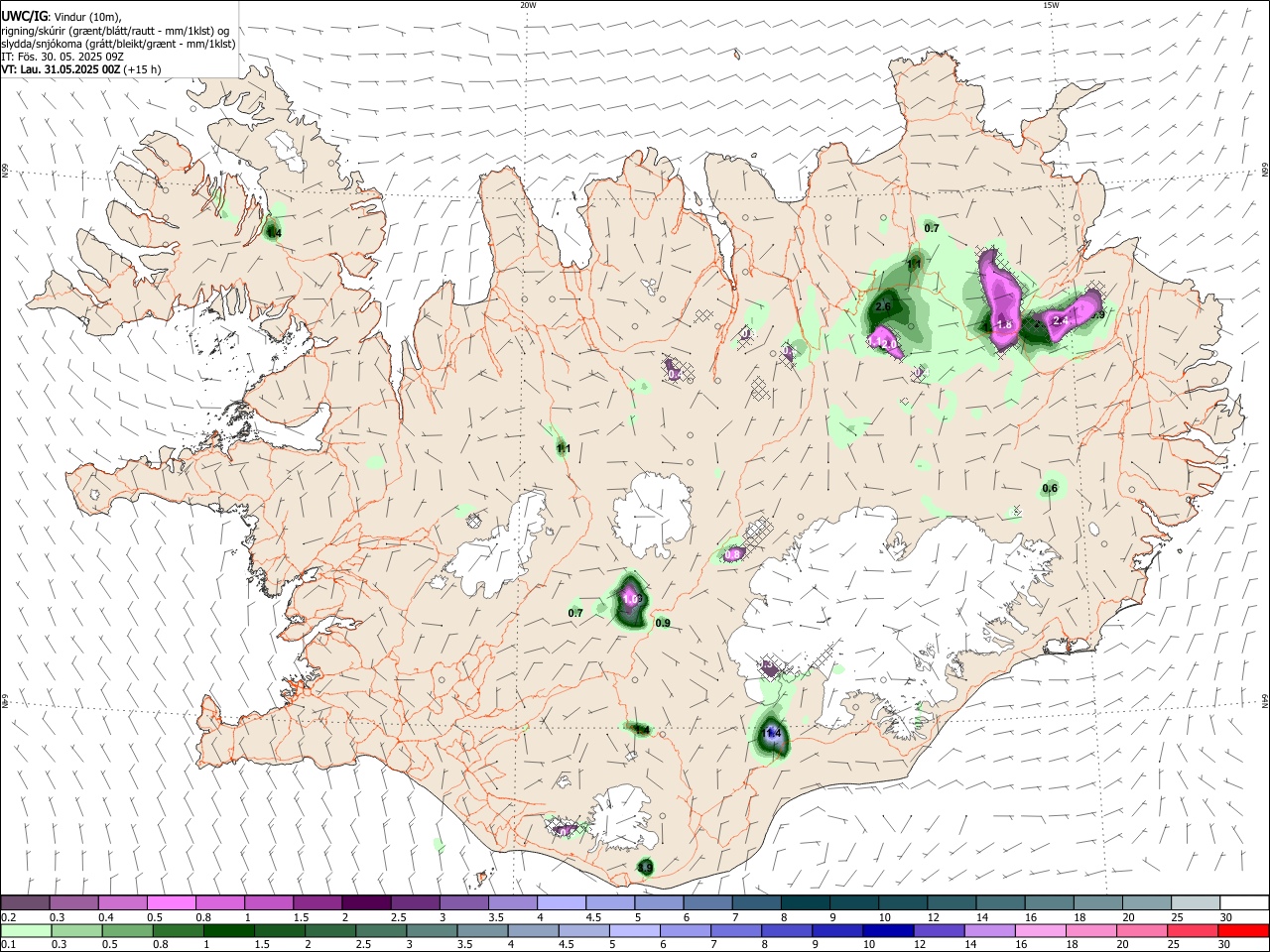The width and height of the screenshot is (1270, 952).
Task: Pick the darkest green 1–1.5 rain legend swatch
Action: [230, 931]
